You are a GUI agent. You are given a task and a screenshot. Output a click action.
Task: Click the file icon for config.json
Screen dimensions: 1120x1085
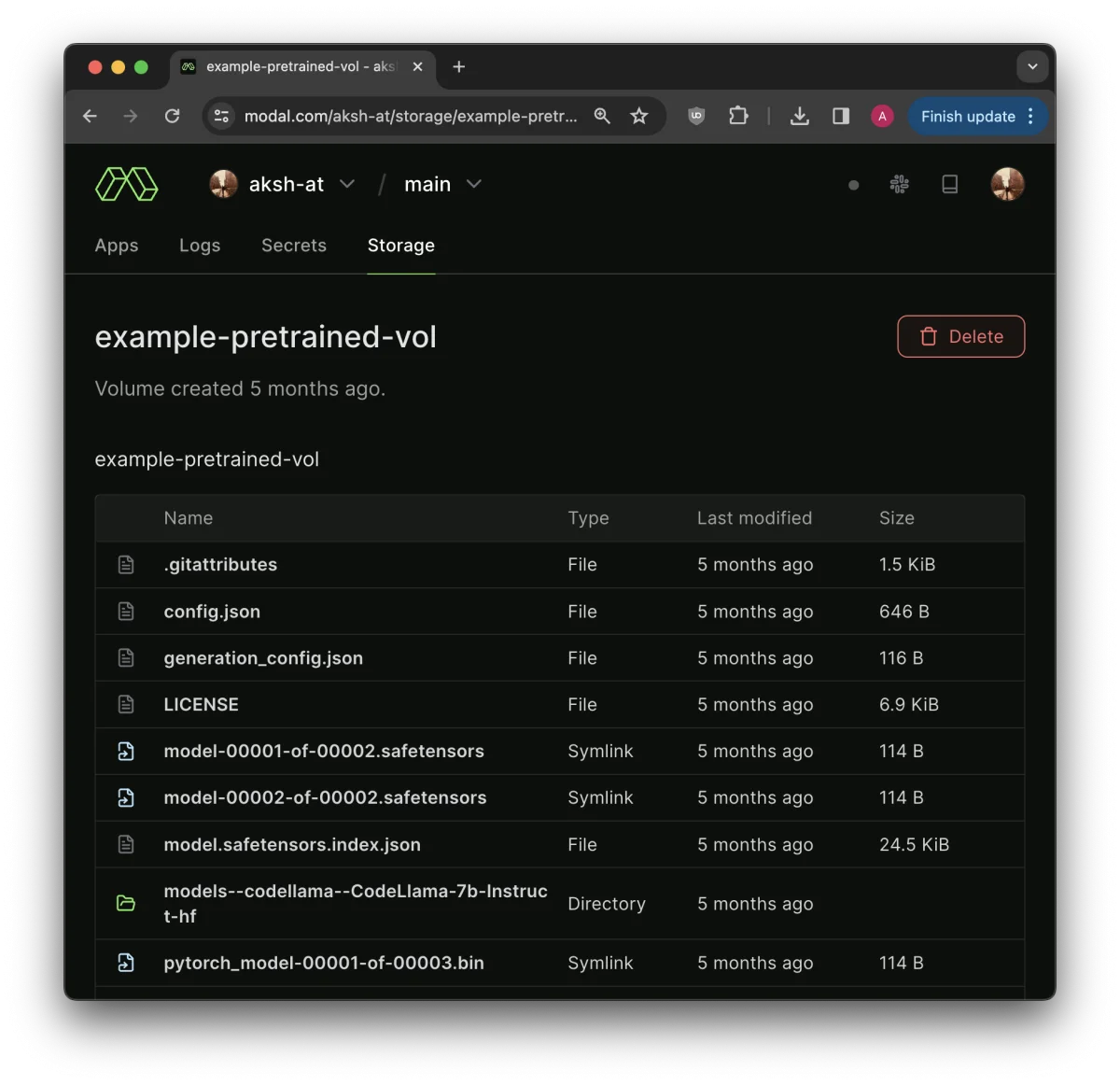[x=126, y=612]
